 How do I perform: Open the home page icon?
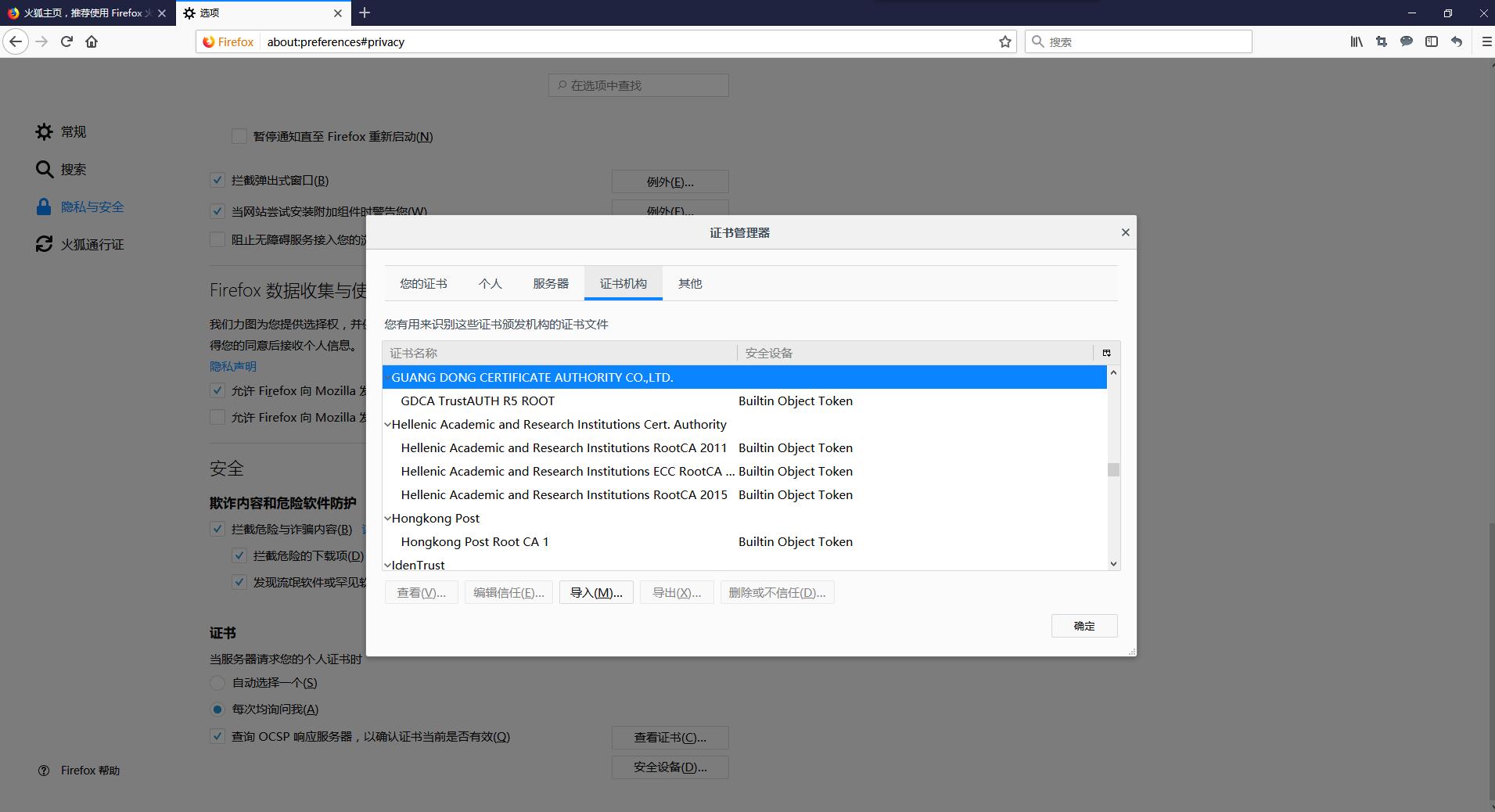pyautogui.click(x=92, y=41)
